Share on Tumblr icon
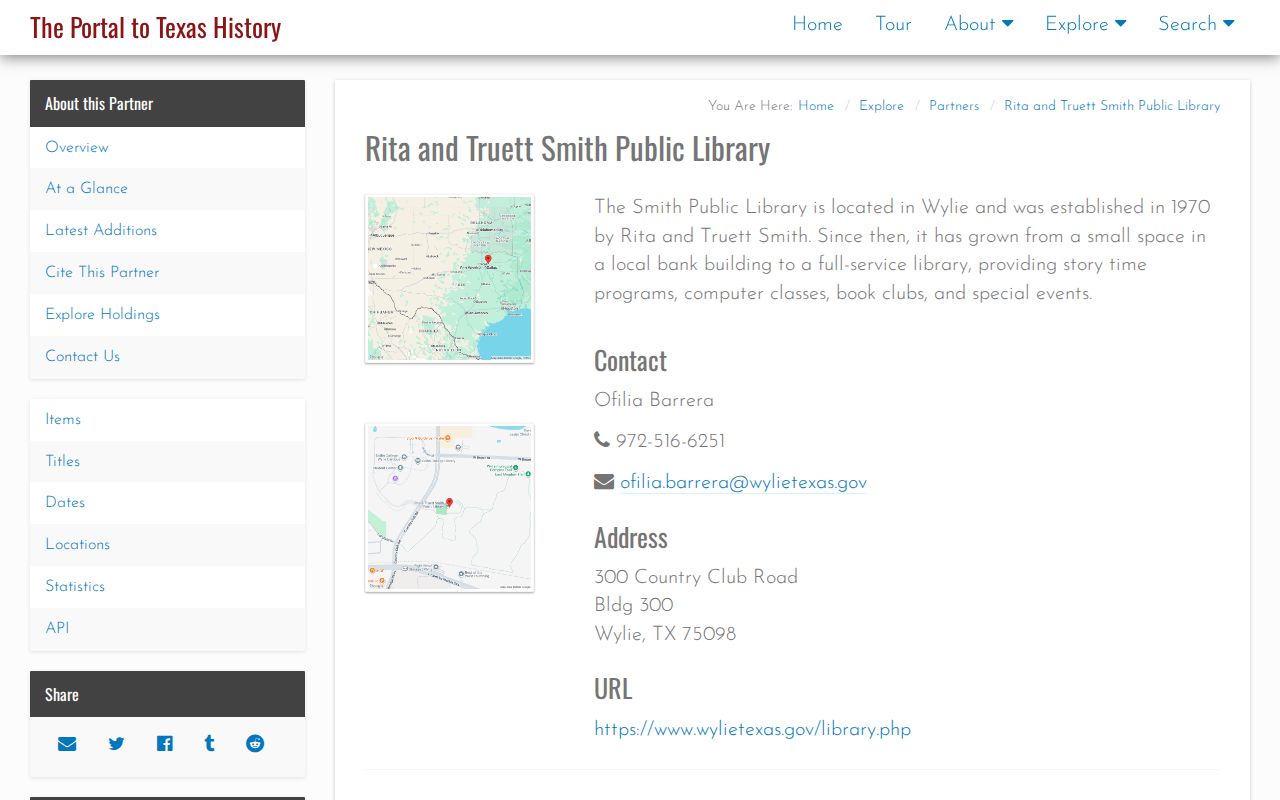The image size is (1280, 800). (209, 744)
